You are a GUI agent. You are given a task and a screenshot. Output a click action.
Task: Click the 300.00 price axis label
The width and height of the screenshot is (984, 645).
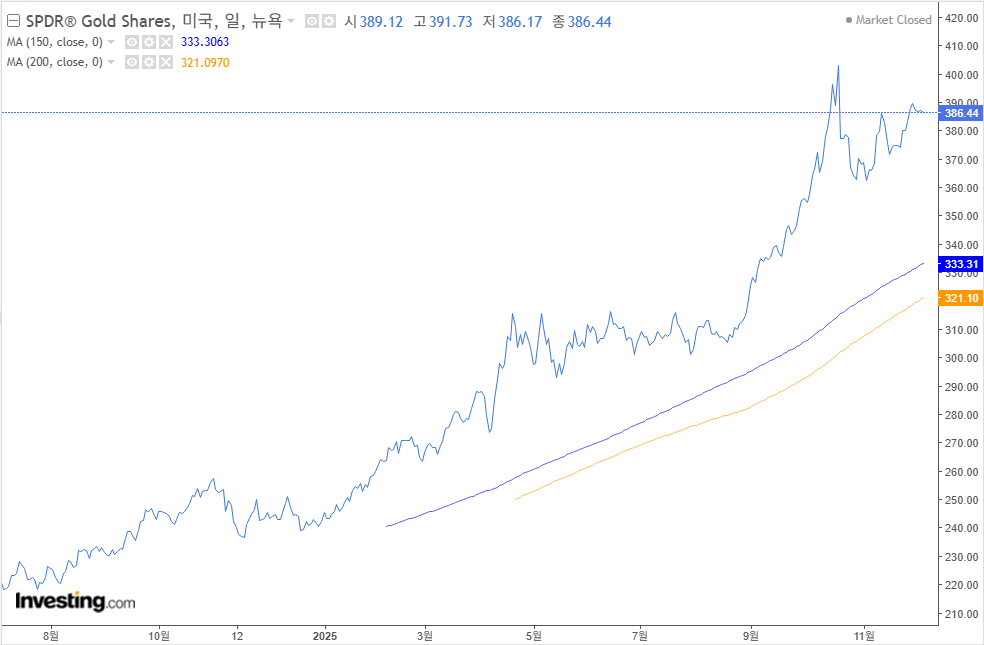pyautogui.click(x=961, y=358)
